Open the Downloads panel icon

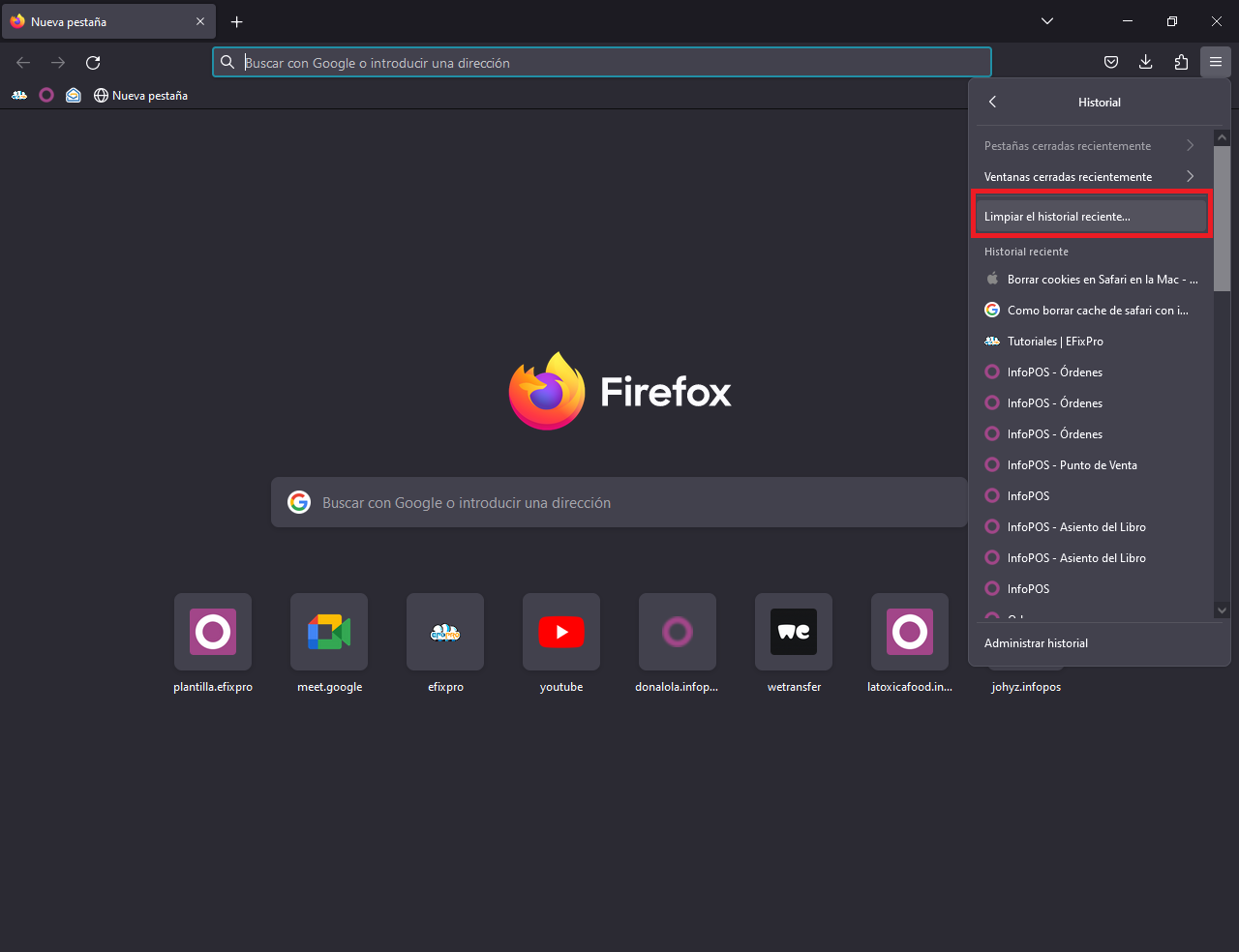[x=1146, y=63]
